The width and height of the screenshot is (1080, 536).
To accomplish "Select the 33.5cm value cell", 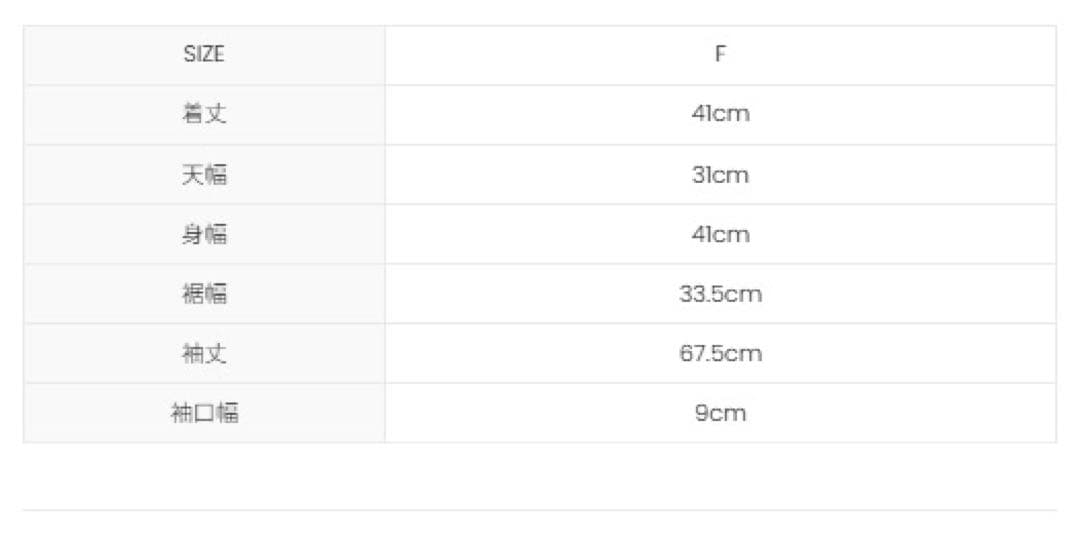I will click(720, 294).
